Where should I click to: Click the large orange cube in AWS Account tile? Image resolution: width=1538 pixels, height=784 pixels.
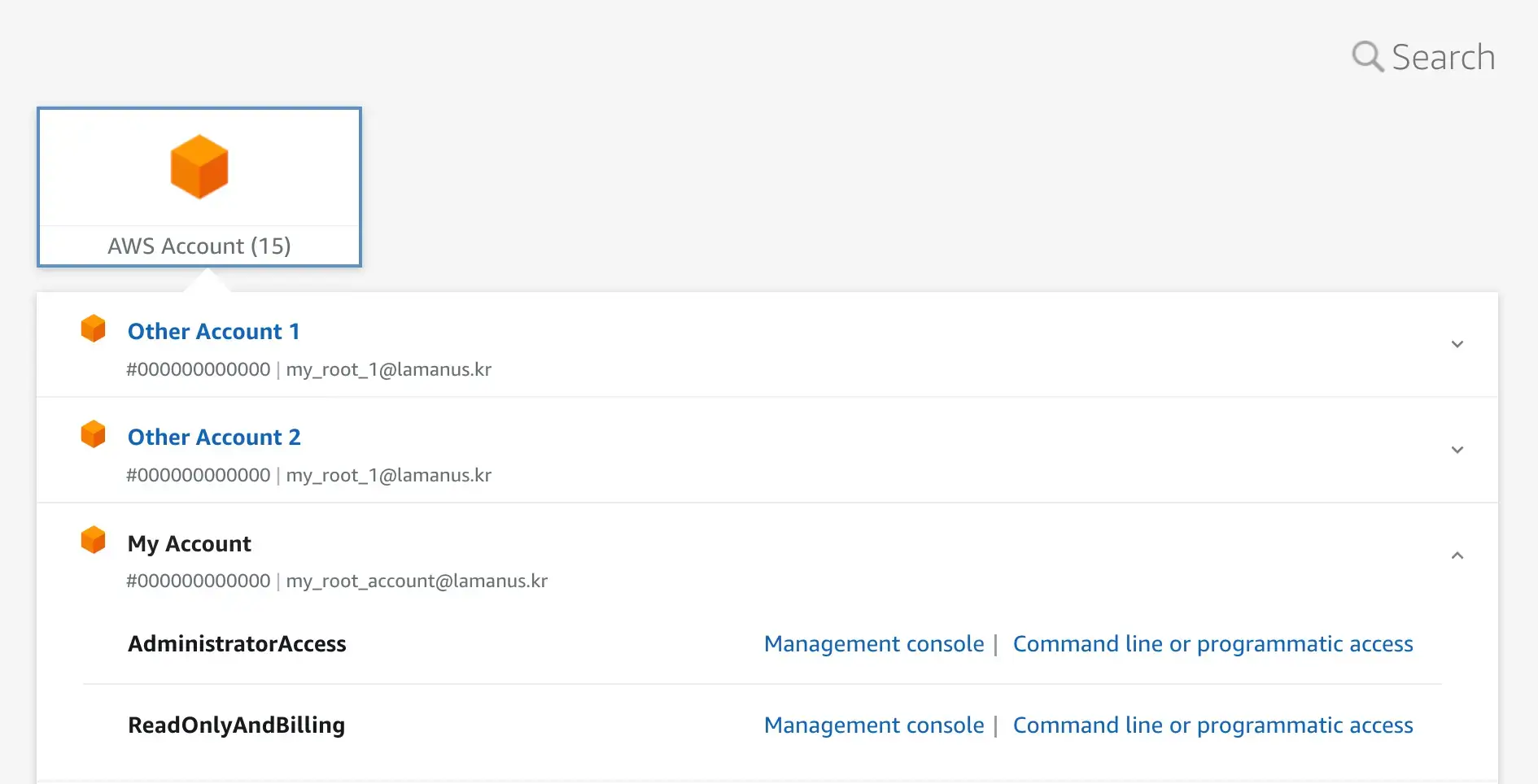click(x=199, y=167)
